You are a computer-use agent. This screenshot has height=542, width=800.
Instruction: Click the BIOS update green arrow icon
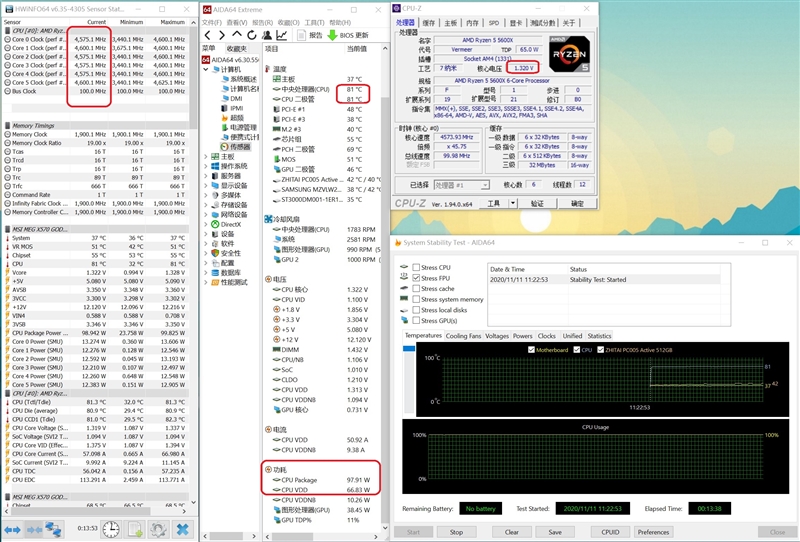coord(332,35)
